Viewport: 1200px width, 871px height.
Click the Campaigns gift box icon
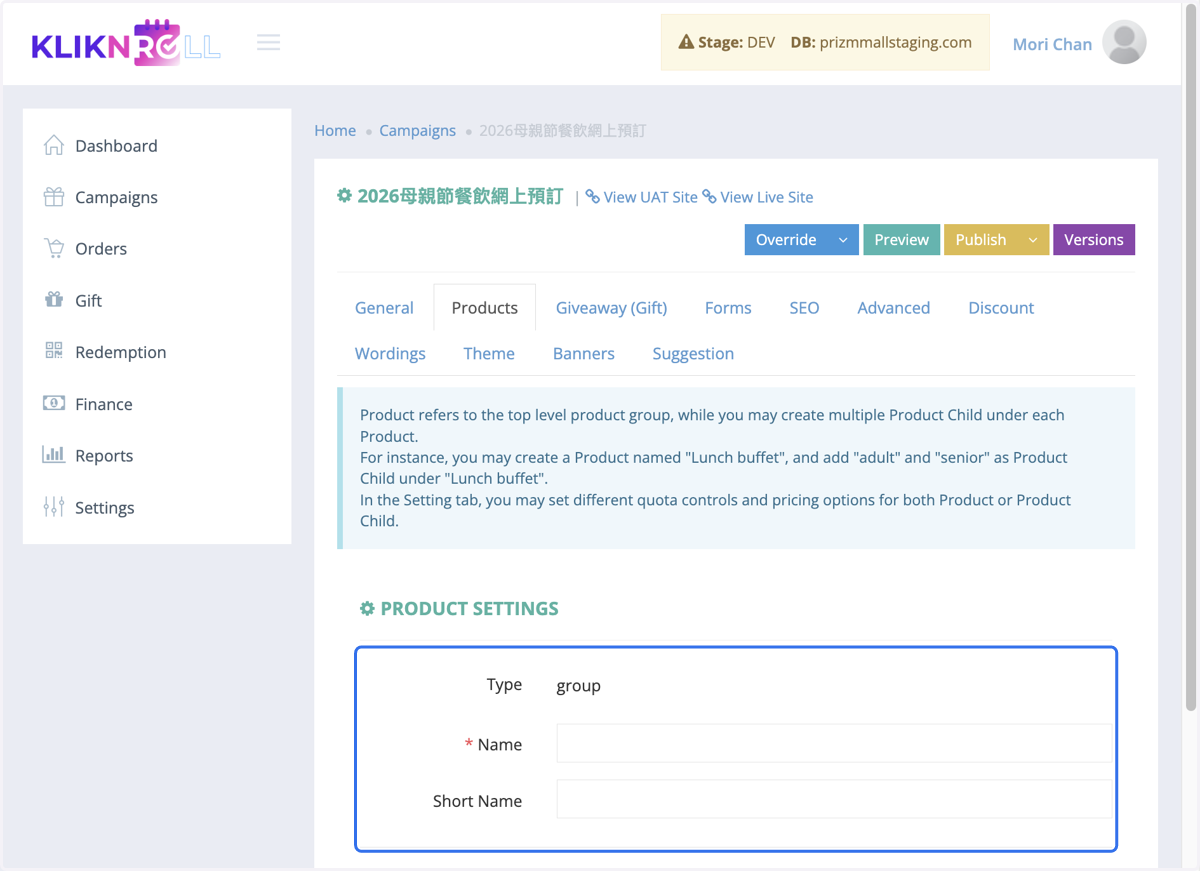(x=54, y=197)
